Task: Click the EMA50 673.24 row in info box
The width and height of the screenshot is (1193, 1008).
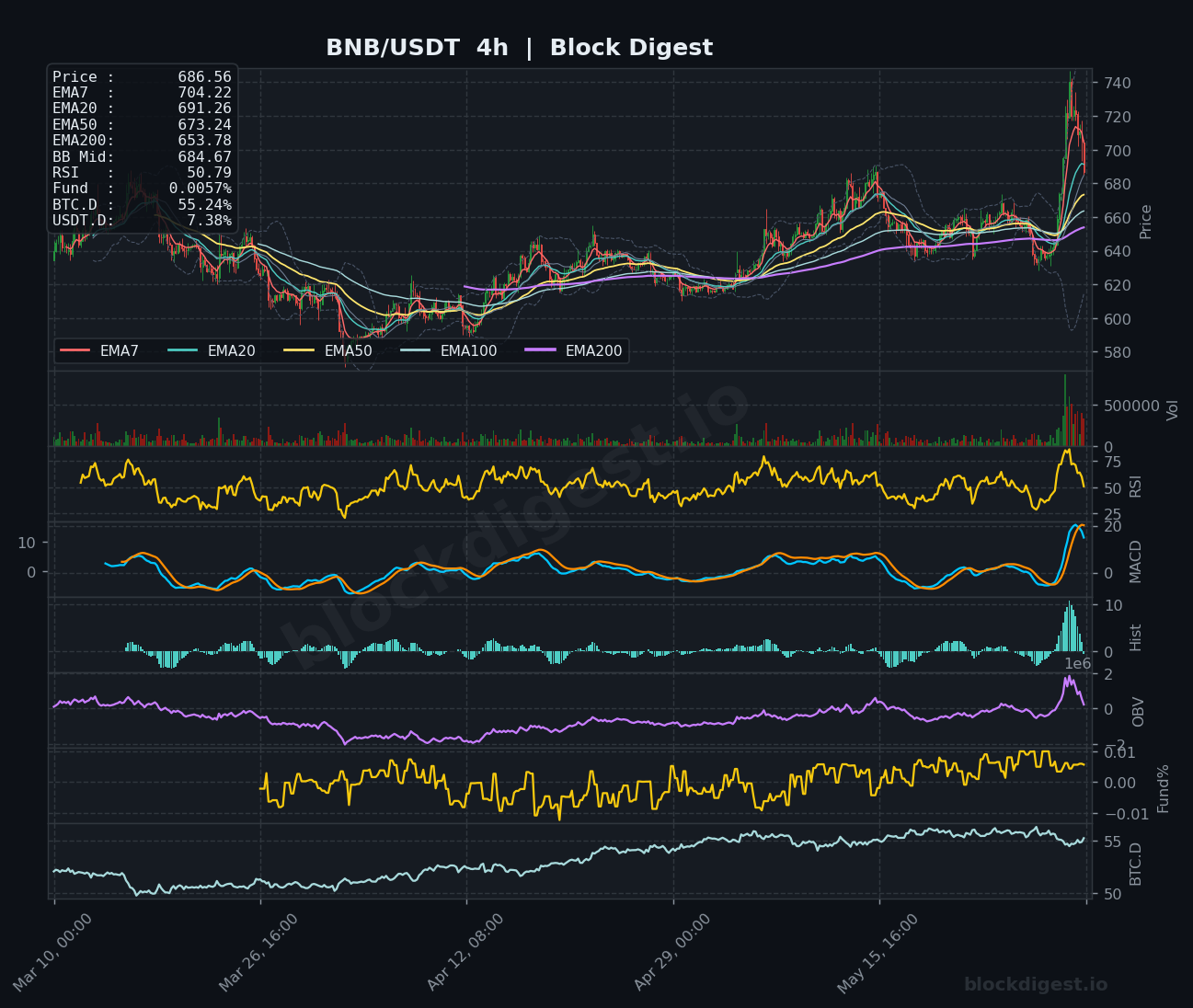Action: (x=142, y=125)
